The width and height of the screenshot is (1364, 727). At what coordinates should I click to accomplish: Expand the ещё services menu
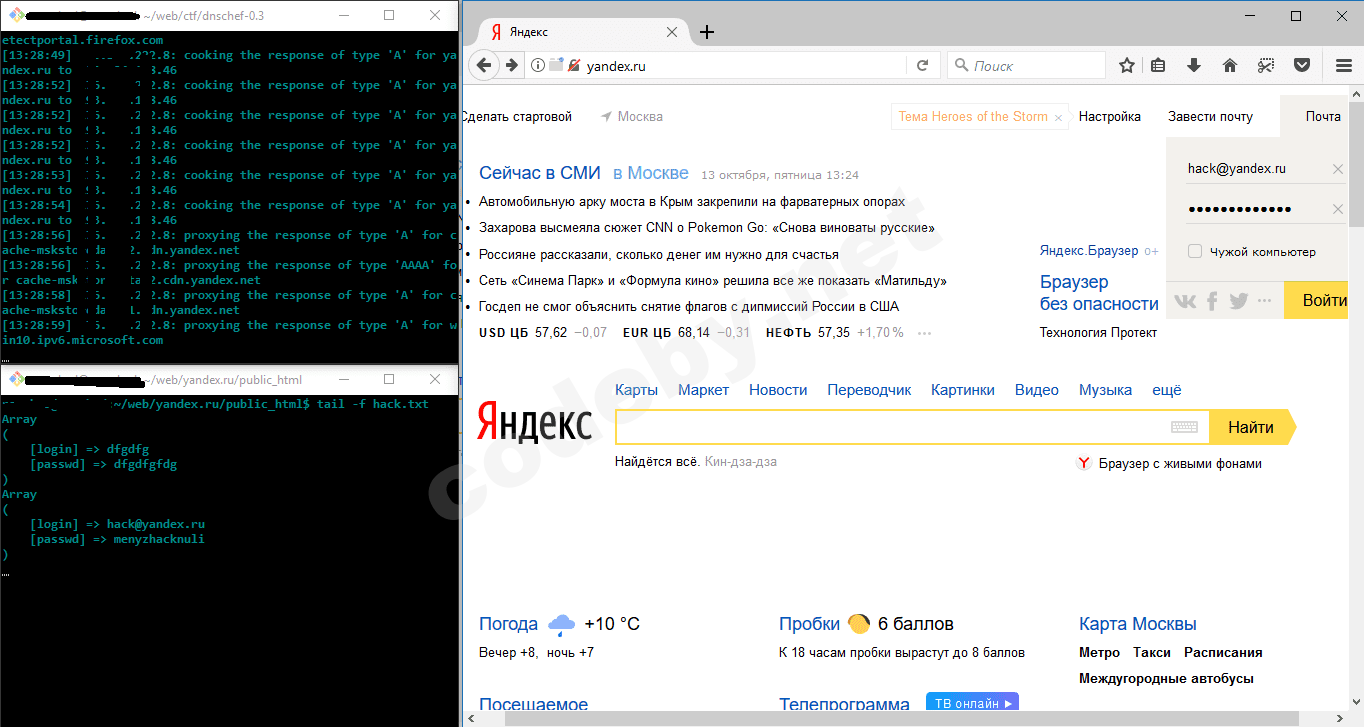coord(1166,390)
